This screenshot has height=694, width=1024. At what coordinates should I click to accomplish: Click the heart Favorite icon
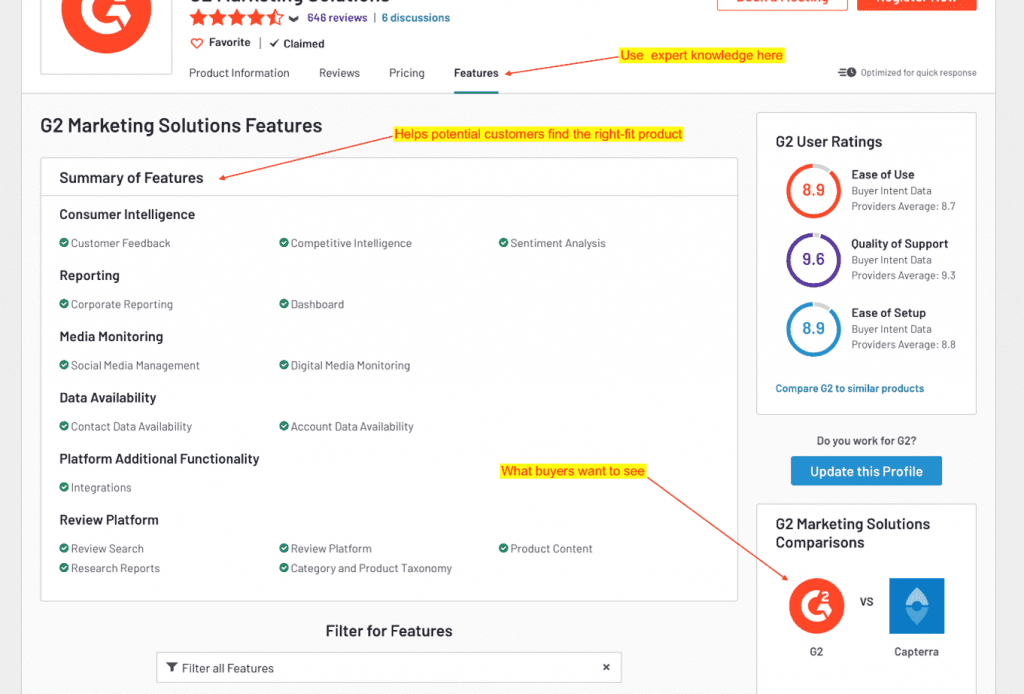pos(197,43)
